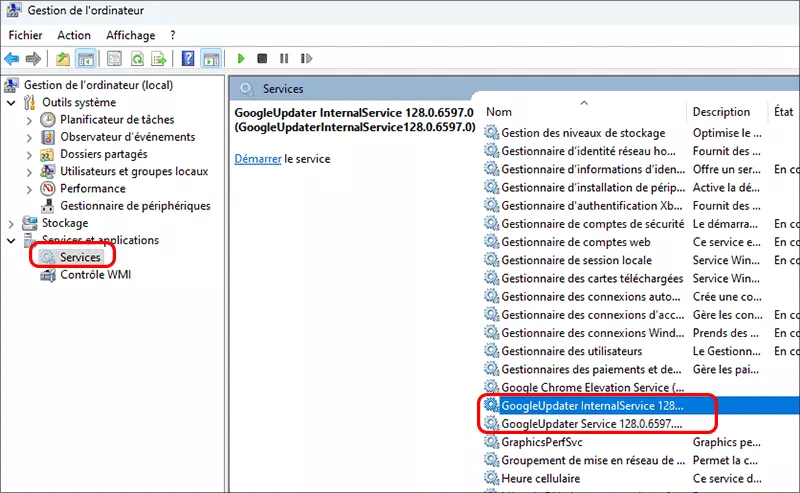
Task: Select Utilisateurs et groupes locaux
Action: tap(134, 171)
